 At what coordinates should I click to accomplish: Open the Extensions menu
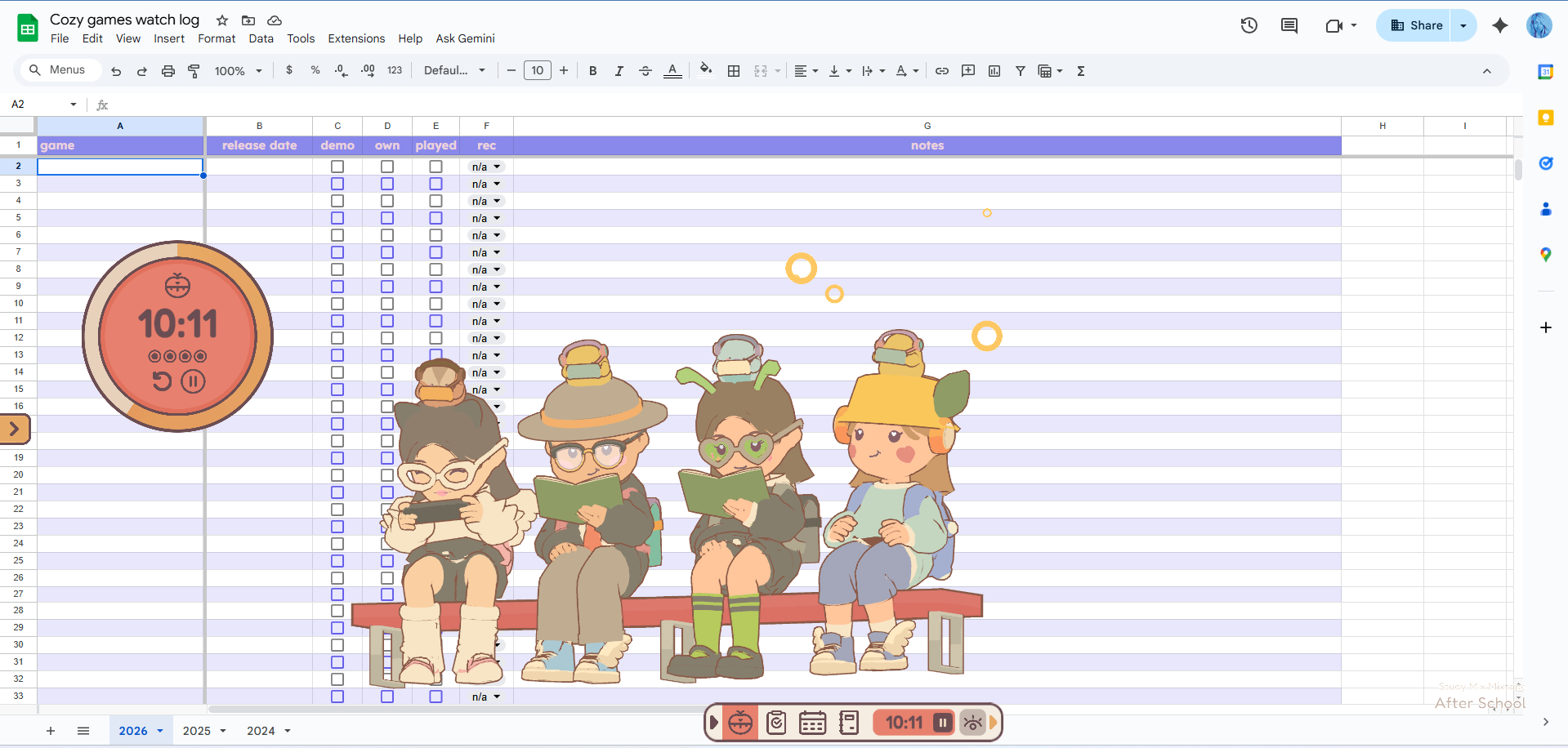point(355,38)
